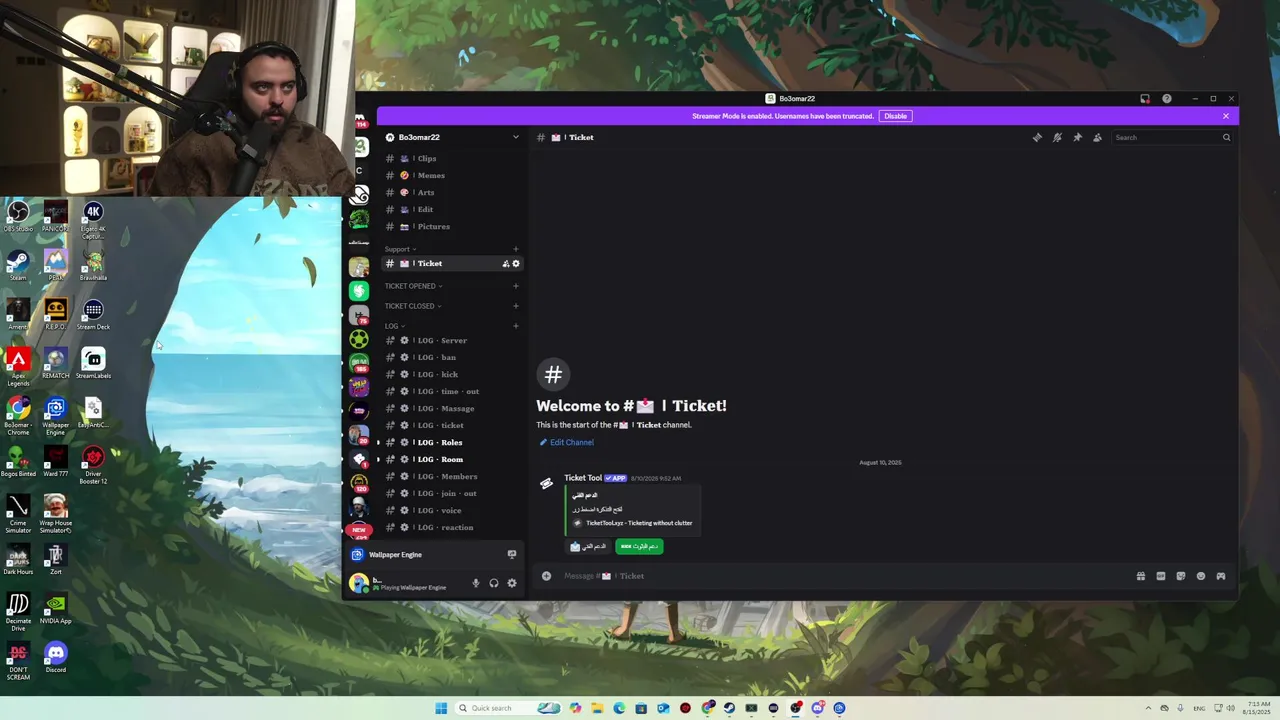
Task: Open Ticket channel settings gear
Action: 516,264
